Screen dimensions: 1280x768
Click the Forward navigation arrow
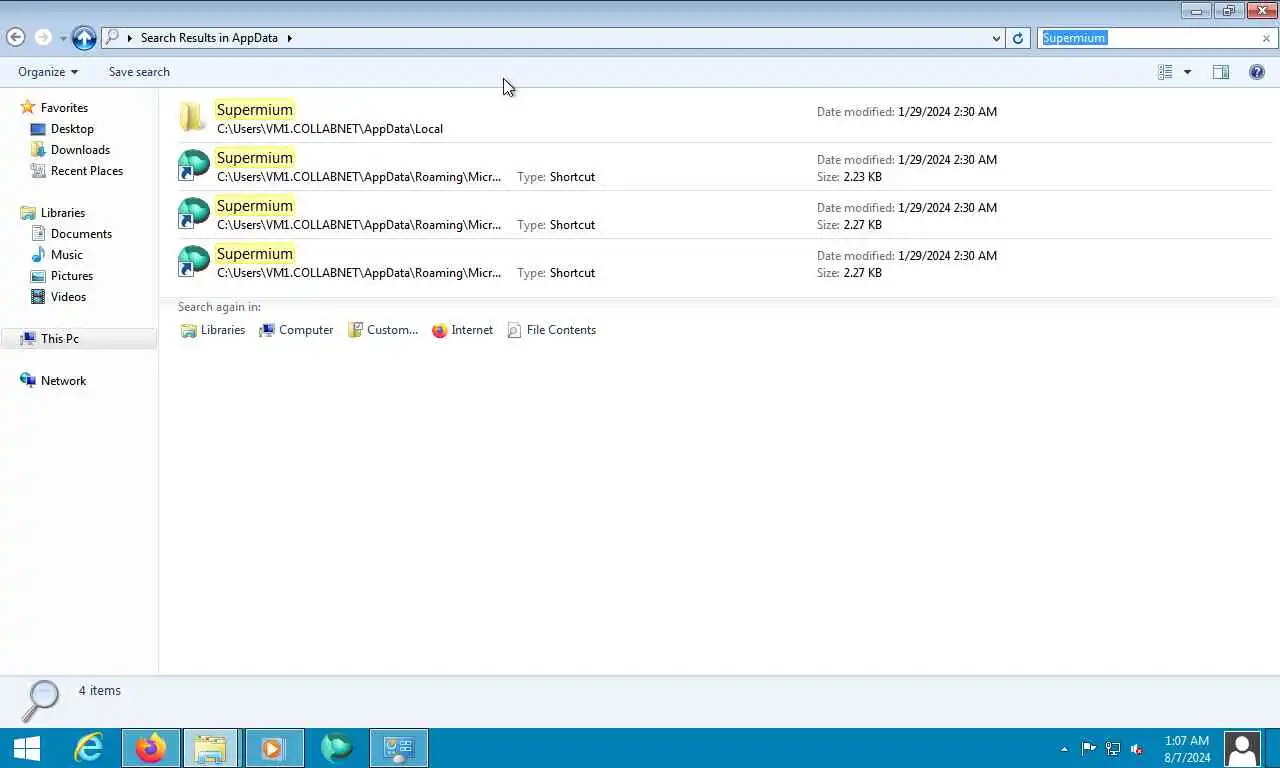click(43, 37)
